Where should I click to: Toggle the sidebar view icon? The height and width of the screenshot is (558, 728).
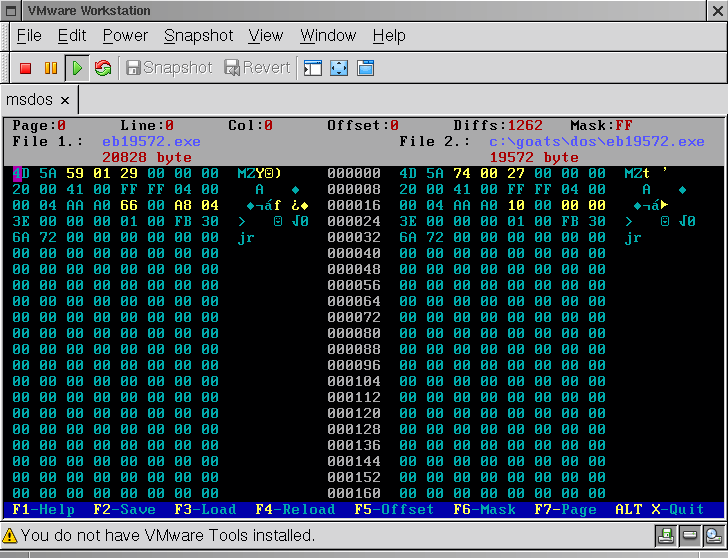313,68
